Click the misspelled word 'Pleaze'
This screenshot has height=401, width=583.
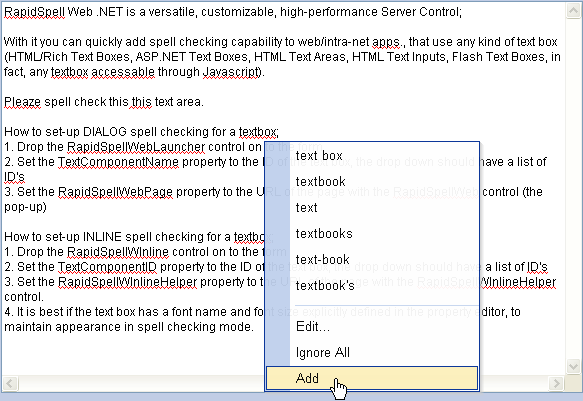pyautogui.click(x=22, y=102)
